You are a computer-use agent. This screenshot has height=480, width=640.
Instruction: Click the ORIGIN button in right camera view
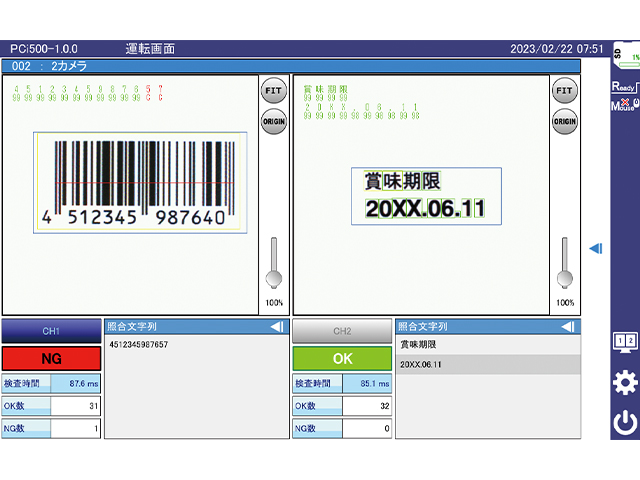[564, 122]
